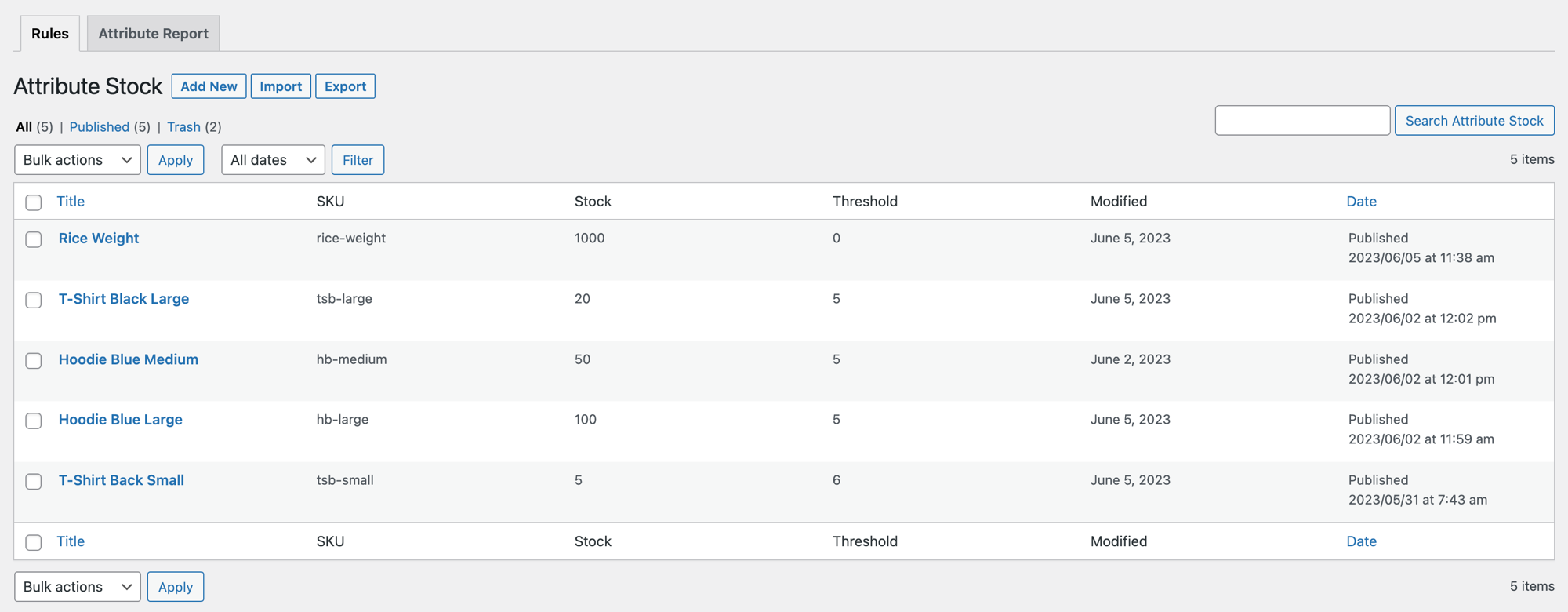Screen dimensions: 1568x612
Task: Toggle the select-all checkbox in the header
Action: click(34, 202)
